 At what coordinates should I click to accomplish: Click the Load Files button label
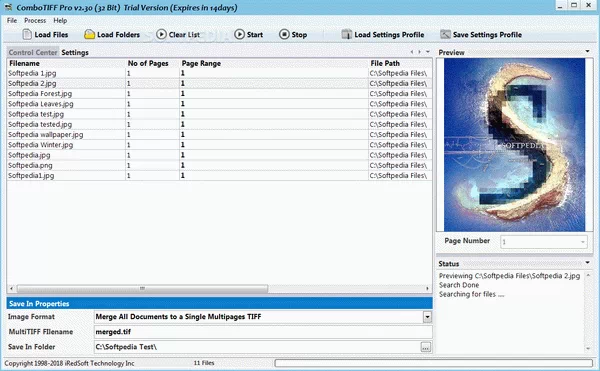coord(51,35)
